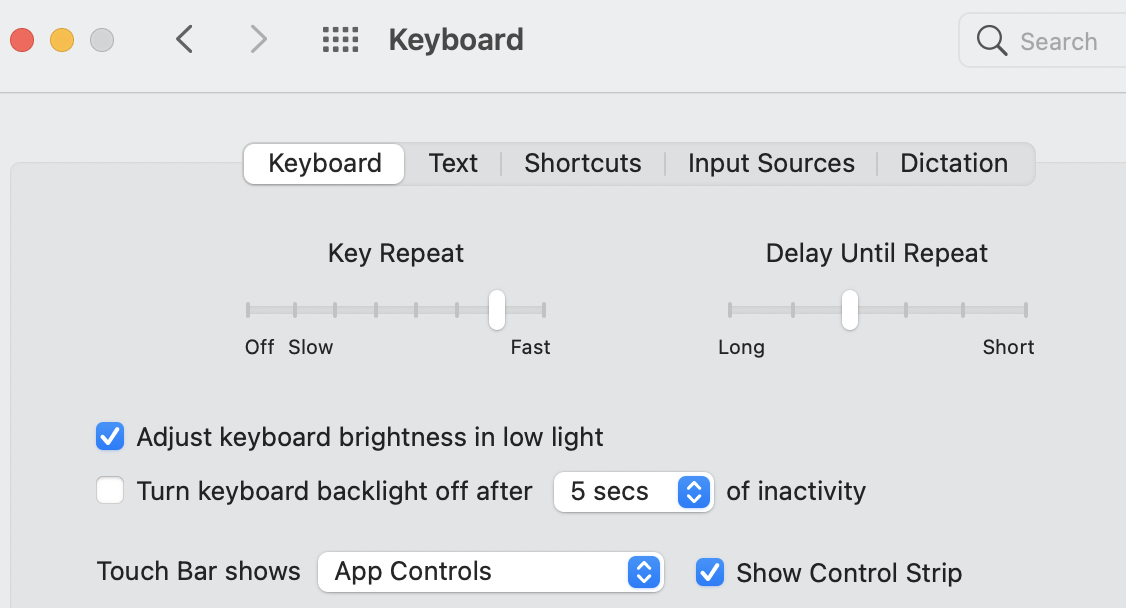
Task: Set Key Repeat slider to Off tick
Action: [x=248, y=310]
